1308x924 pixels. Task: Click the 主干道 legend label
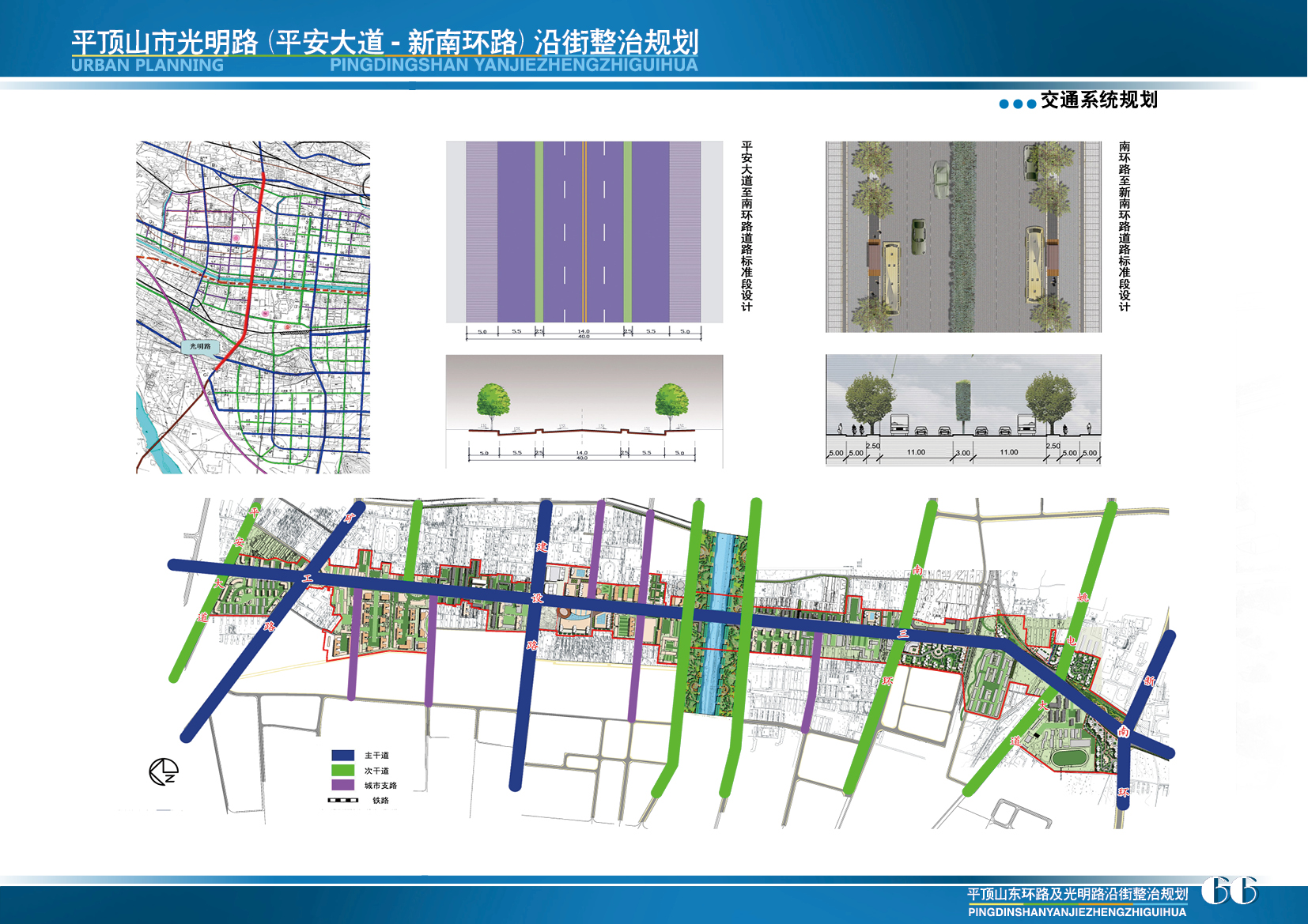(376, 756)
